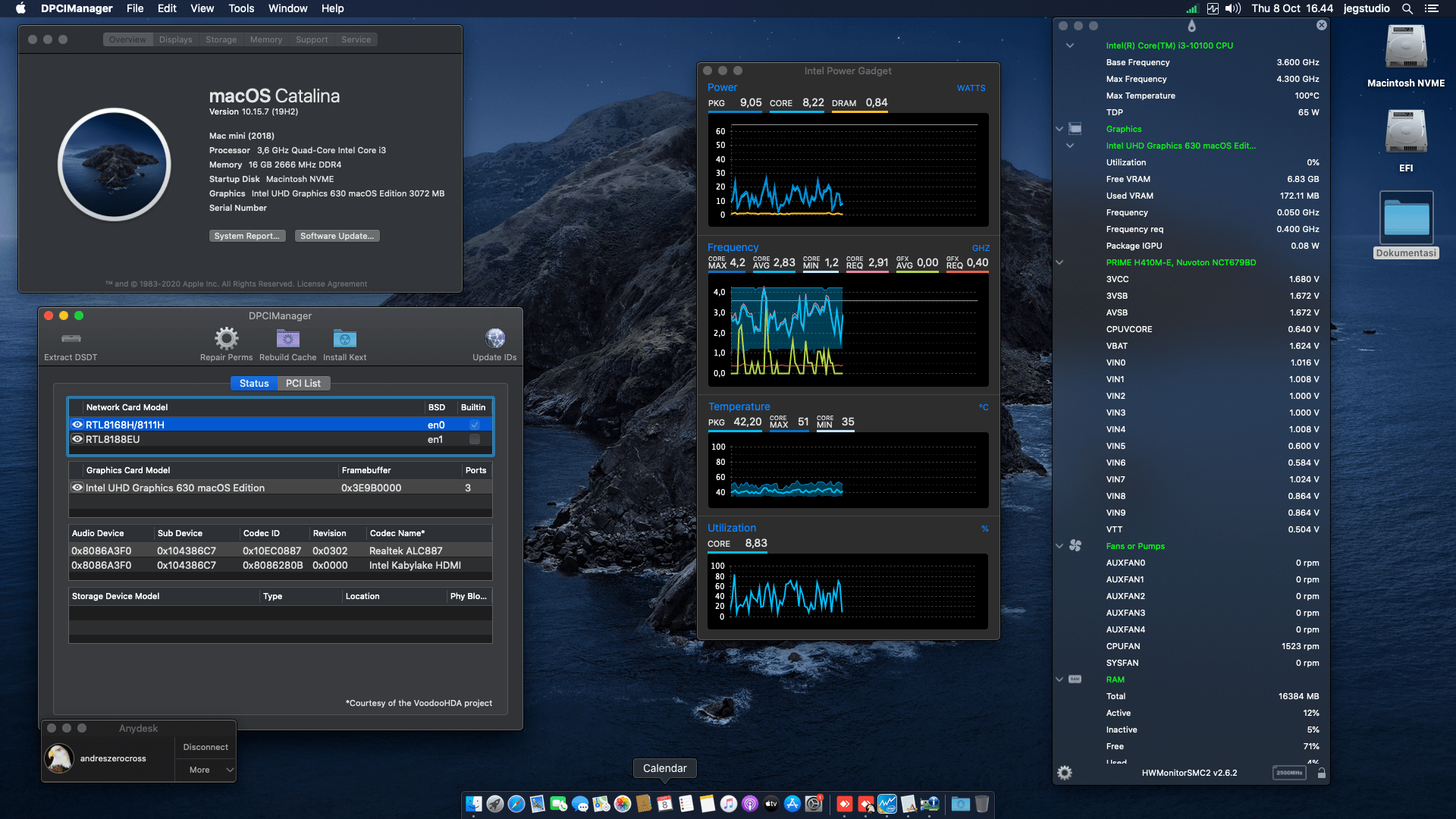
Task: Launch Intel Power Gadget from the Dock
Action: (887, 804)
